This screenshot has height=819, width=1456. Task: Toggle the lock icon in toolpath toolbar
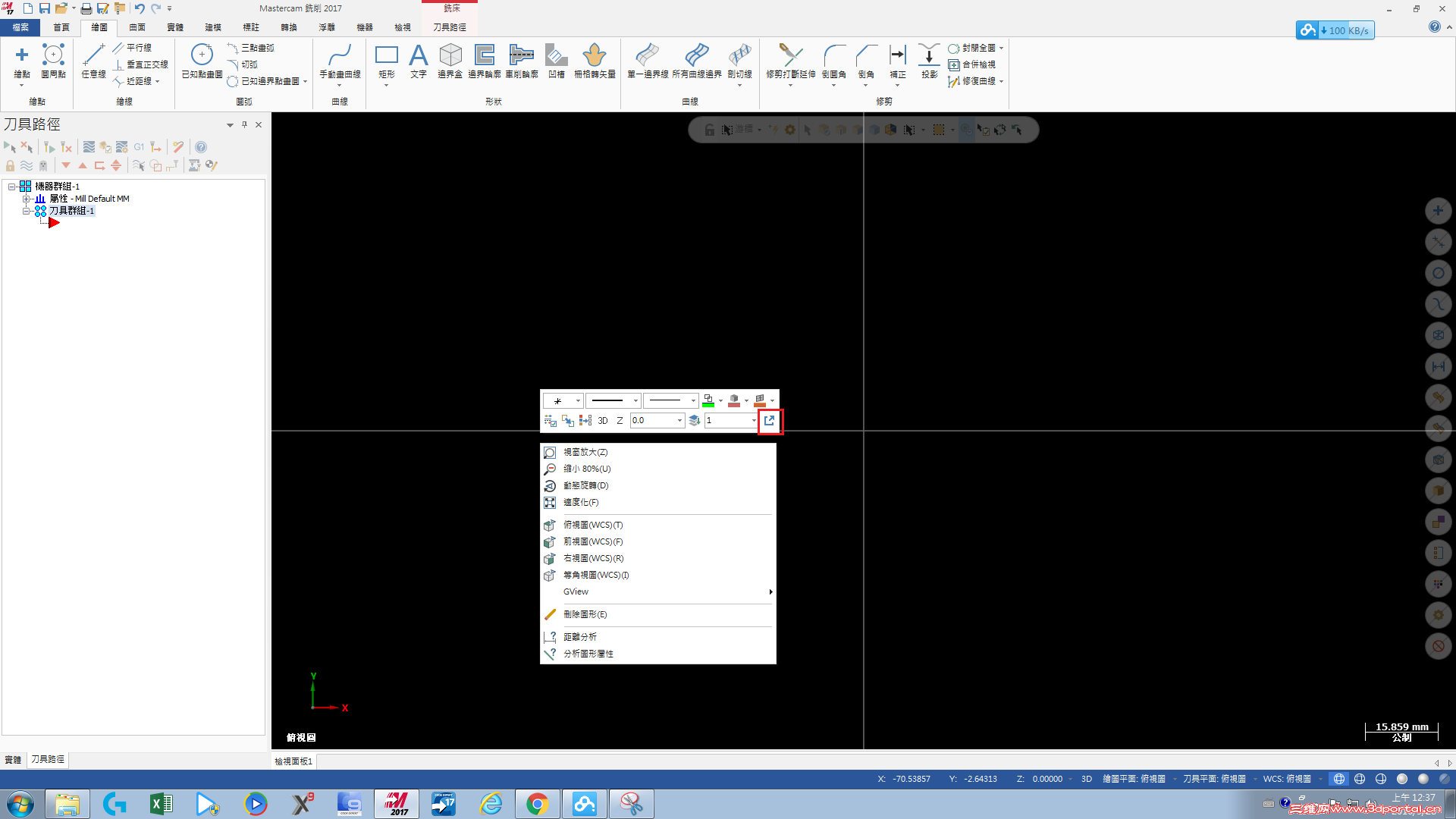point(10,165)
